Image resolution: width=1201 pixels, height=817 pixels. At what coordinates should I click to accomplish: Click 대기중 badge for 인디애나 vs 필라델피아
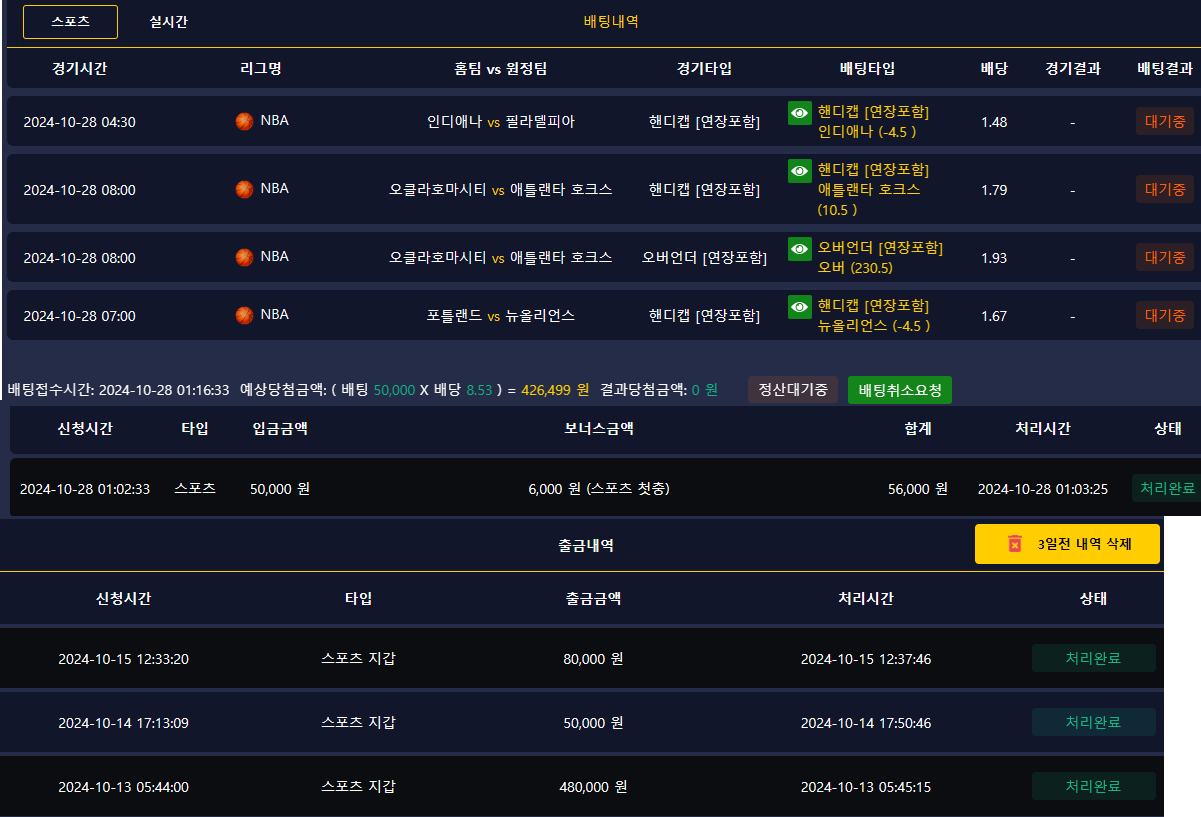click(1164, 122)
